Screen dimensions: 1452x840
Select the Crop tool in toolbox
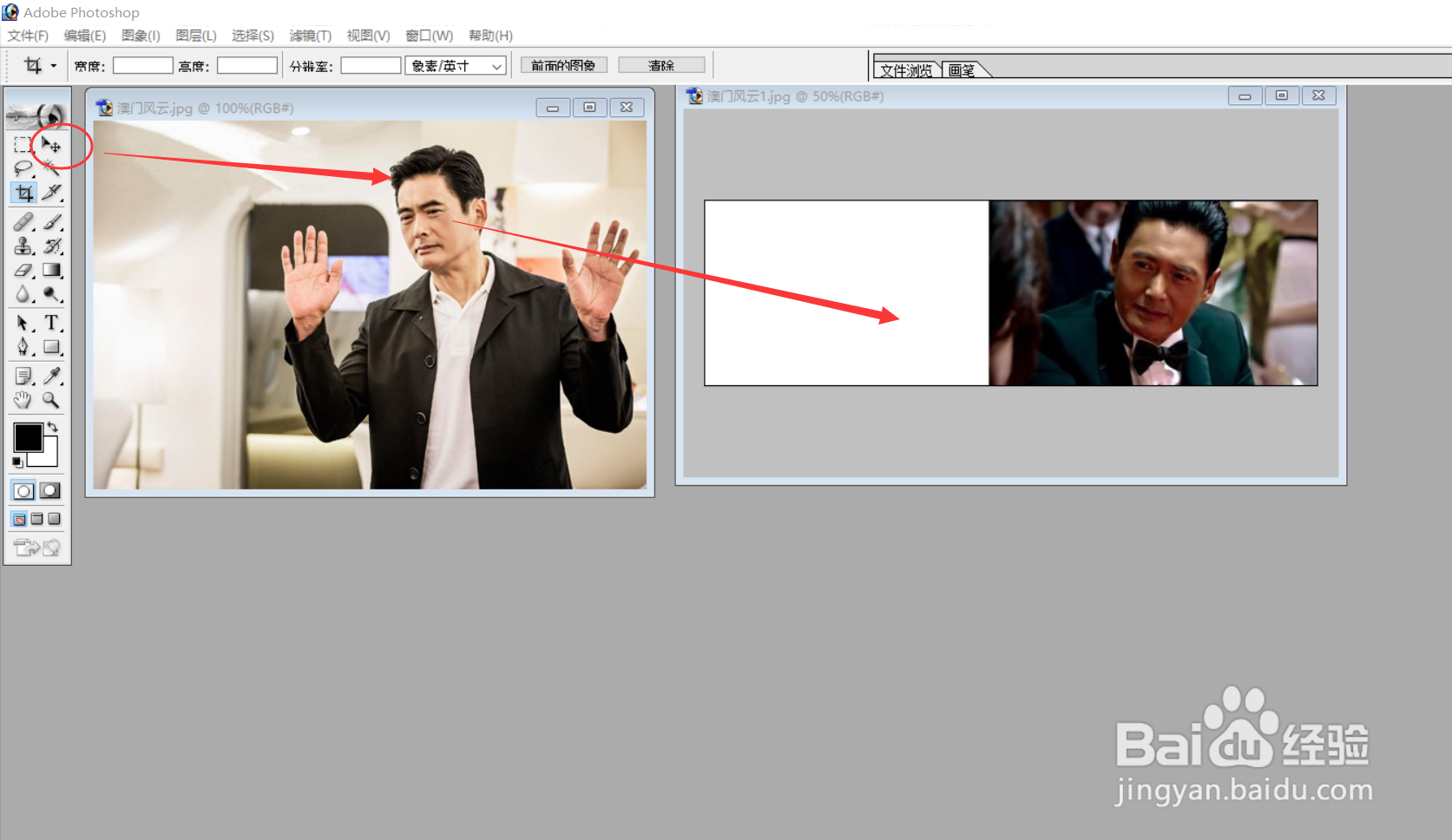pyautogui.click(x=23, y=193)
